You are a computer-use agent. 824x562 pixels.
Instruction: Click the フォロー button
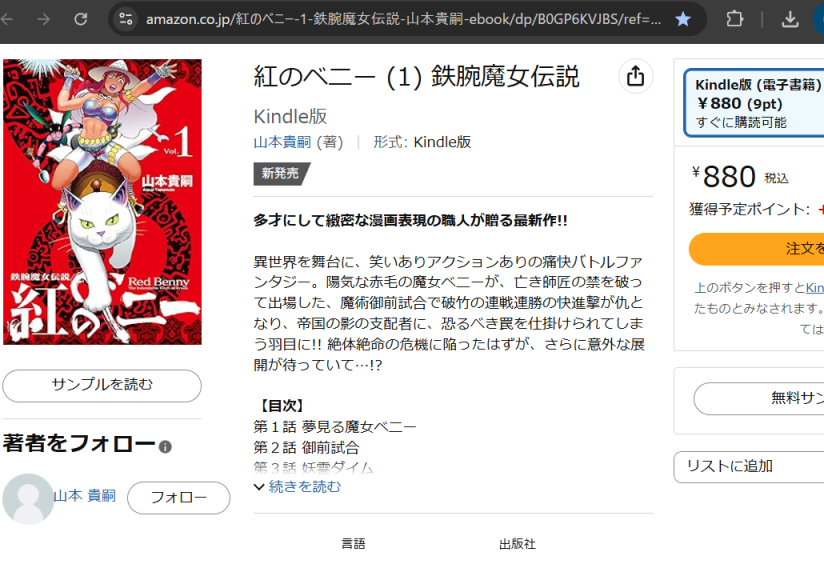179,497
